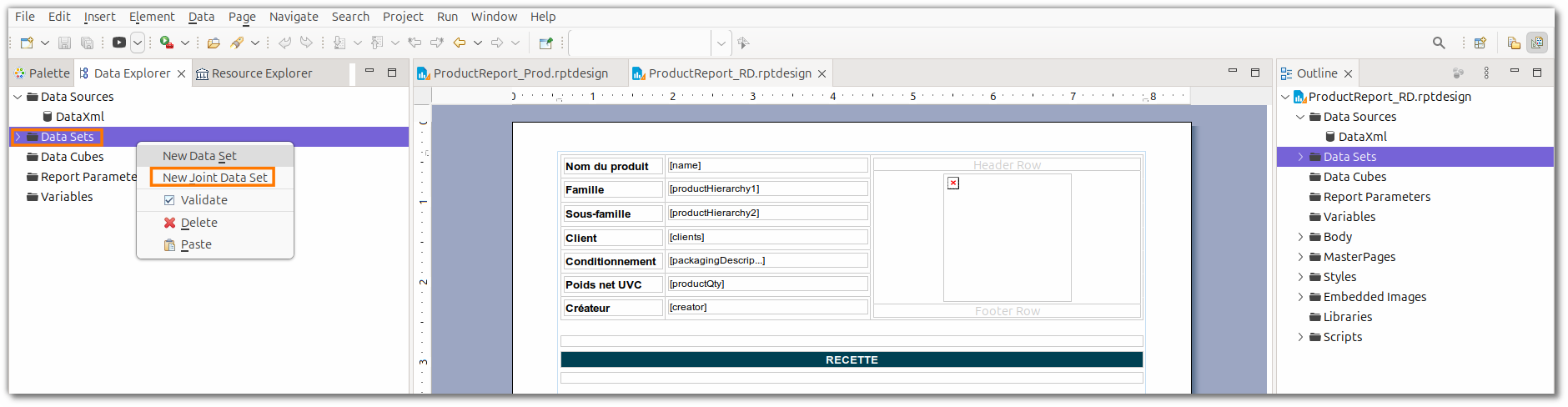The height and width of the screenshot is (407, 1568).
Task: Click the yellow Back navigation arrow
Action: [459, 43]
